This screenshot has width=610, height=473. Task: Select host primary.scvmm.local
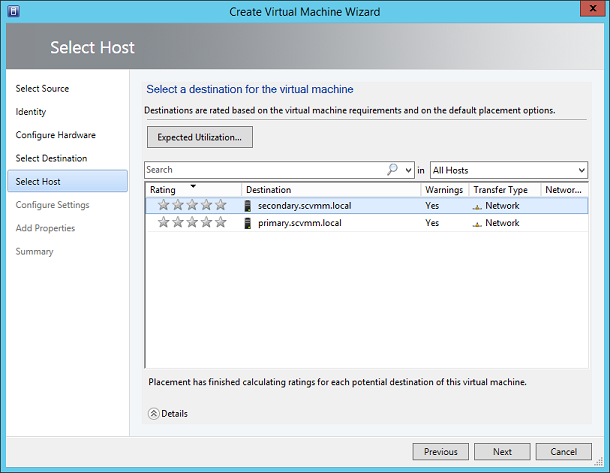pos(367,223)
